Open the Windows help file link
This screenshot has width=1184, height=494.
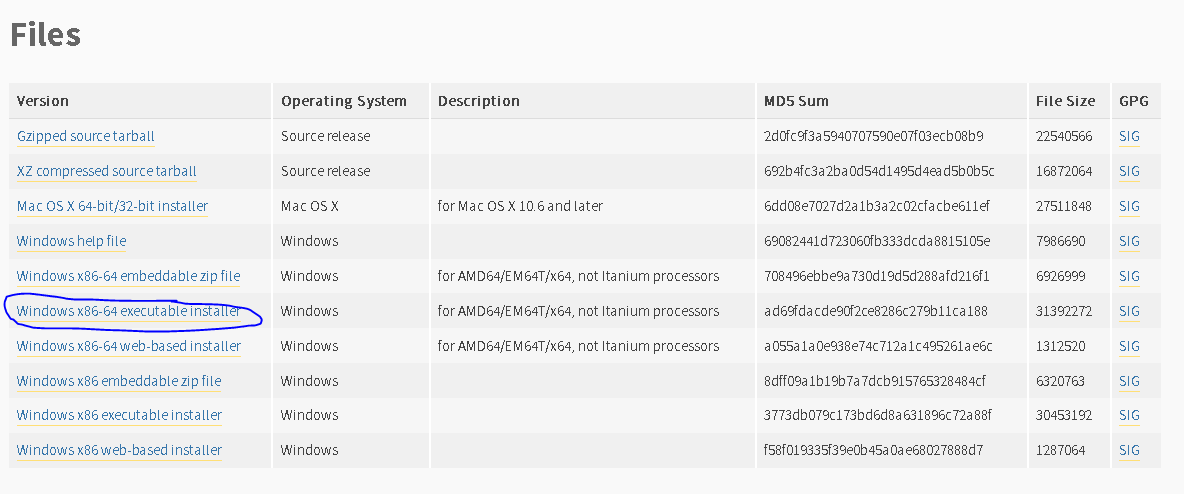click(x=72, y=241)
